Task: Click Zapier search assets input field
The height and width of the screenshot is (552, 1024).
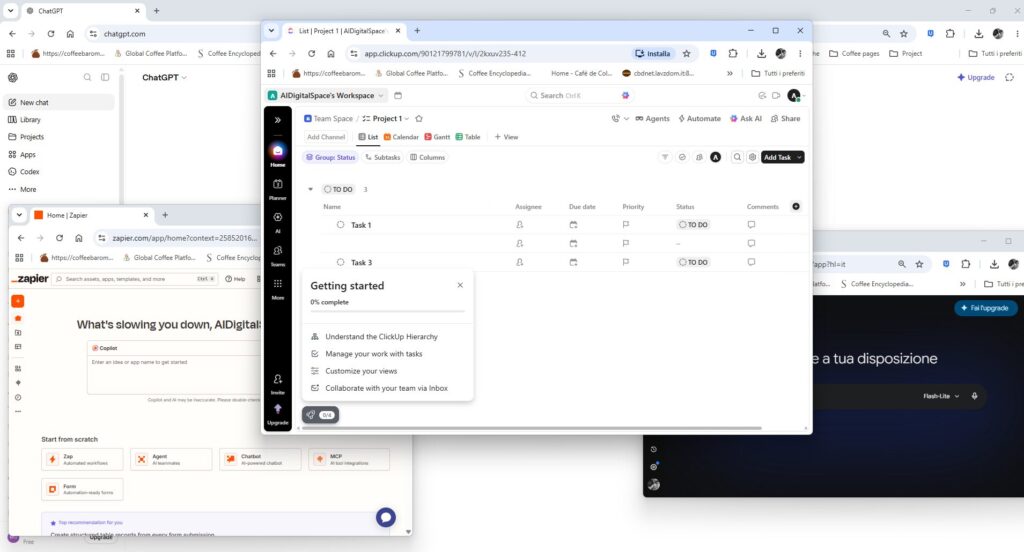Action: click(x=135, y=279)
